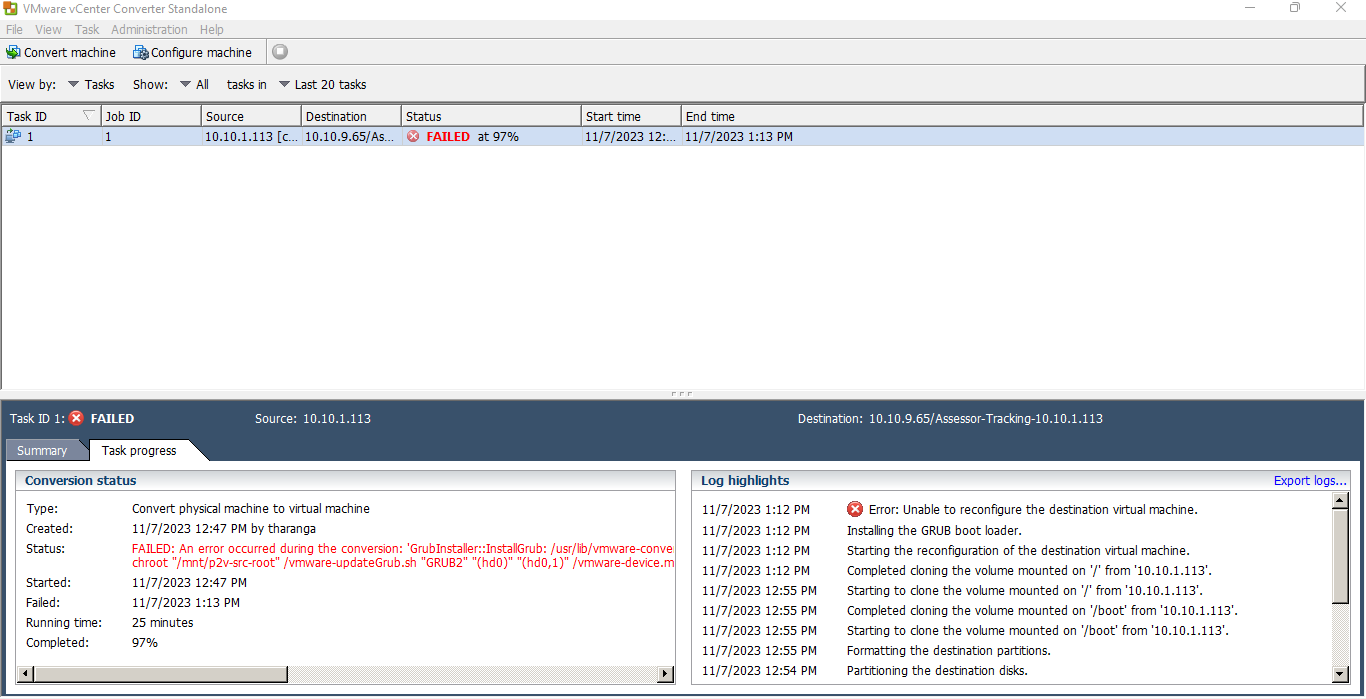Screen dimensions: 1366x699
Task: Click the red FAILED GrubInstaller status message
Action: [x=403, y=556]
